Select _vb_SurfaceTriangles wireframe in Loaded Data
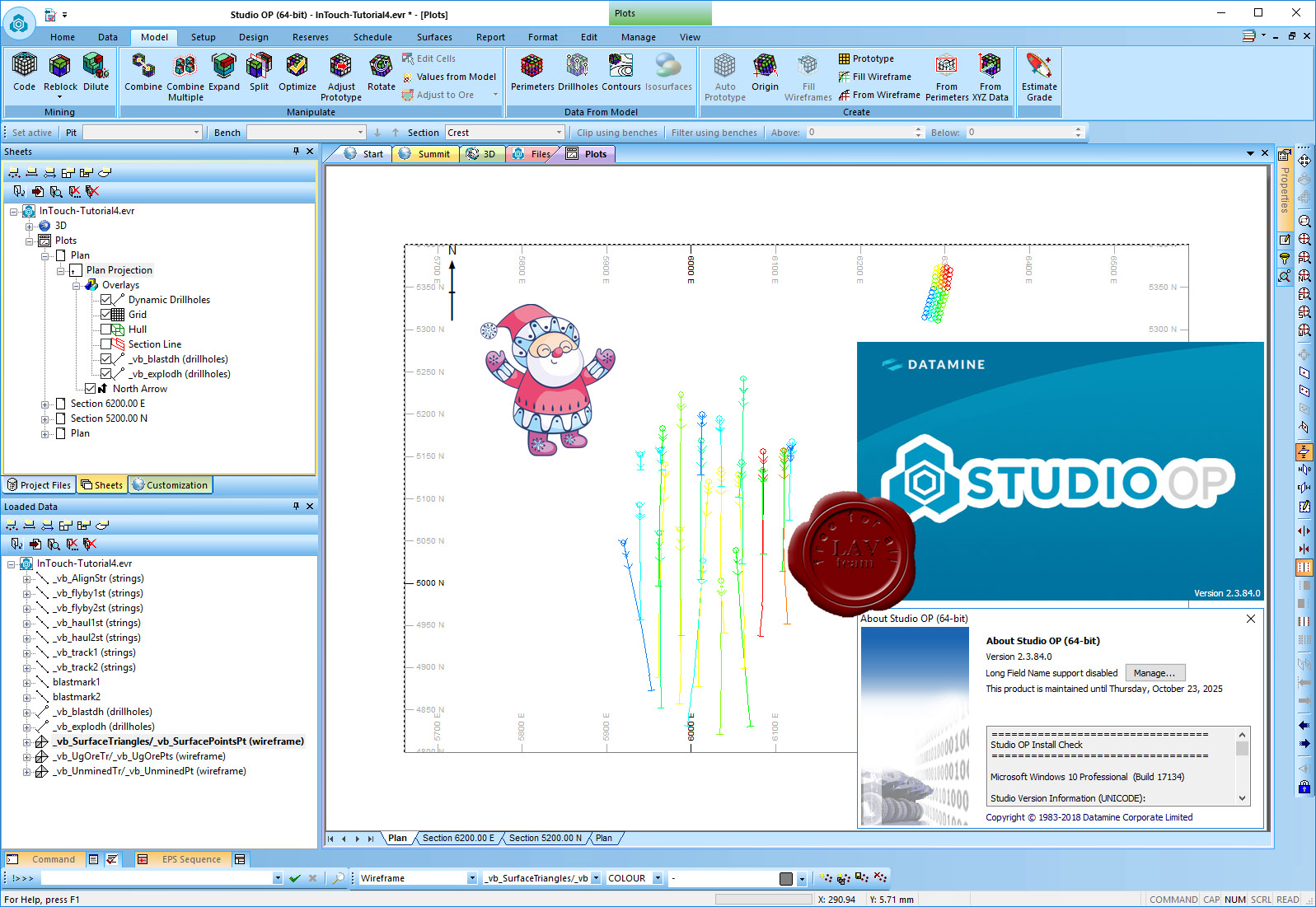Viewport: 1316px width, 907px height. tap(178, 741)
